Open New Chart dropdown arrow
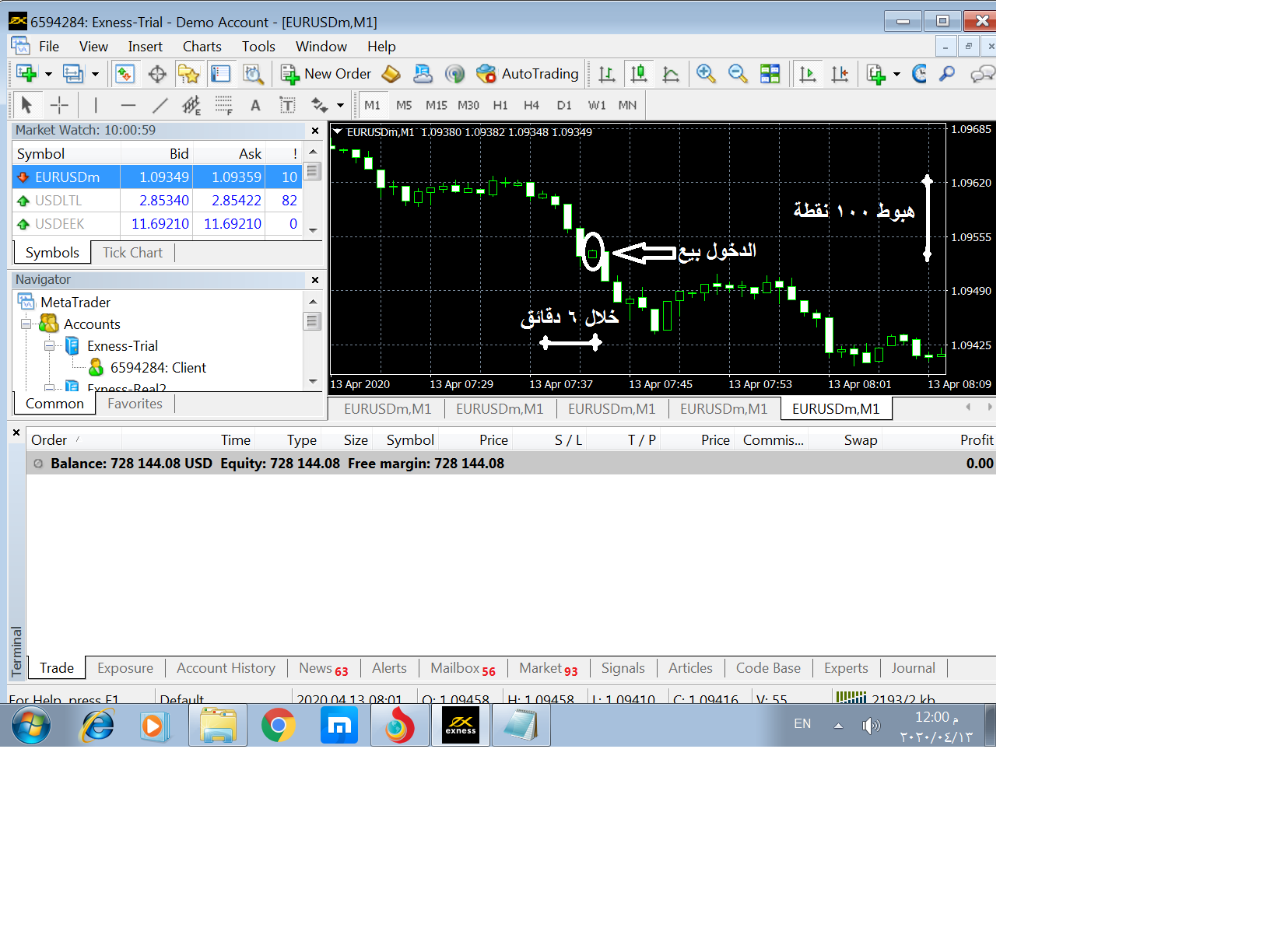Viewport: 1270px width, 952px height. [x=48, y=74]
